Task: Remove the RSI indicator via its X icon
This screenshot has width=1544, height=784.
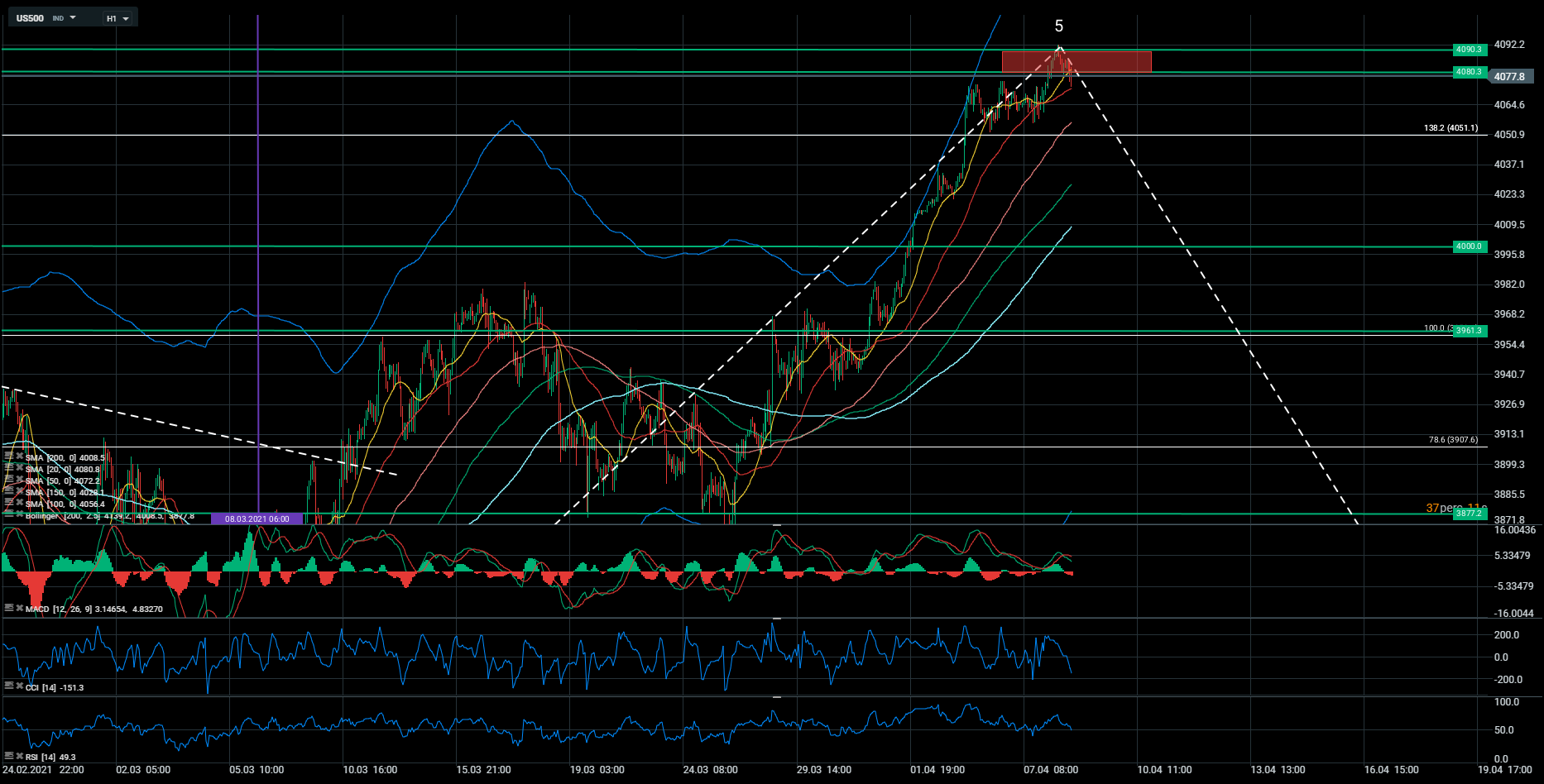Action: [19, 757]
